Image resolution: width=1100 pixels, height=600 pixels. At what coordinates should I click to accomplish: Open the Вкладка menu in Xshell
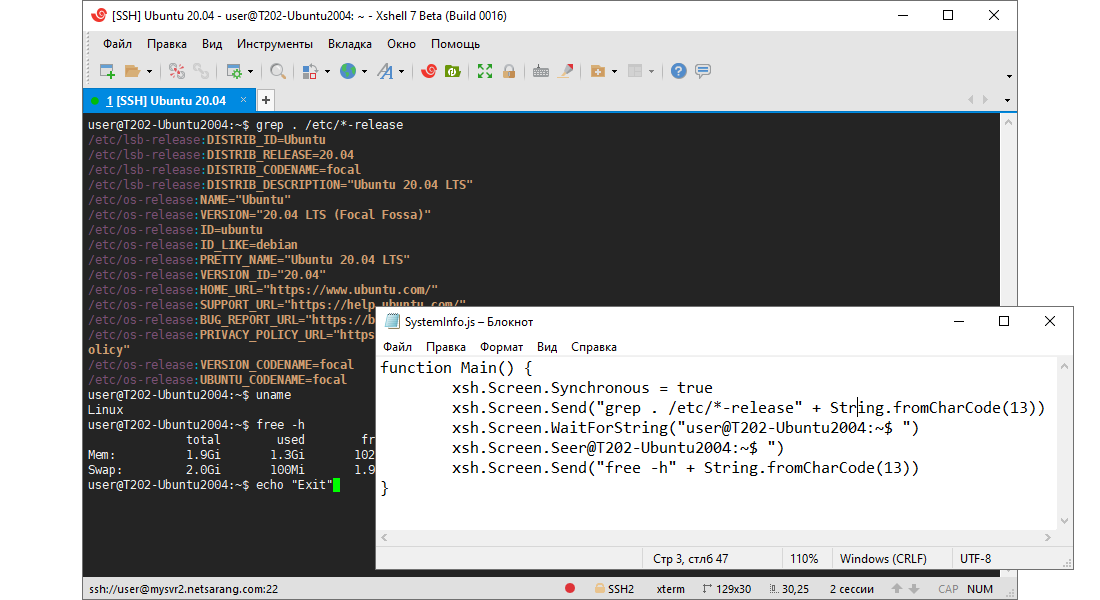pyautogui.click(x=349, y=44)
